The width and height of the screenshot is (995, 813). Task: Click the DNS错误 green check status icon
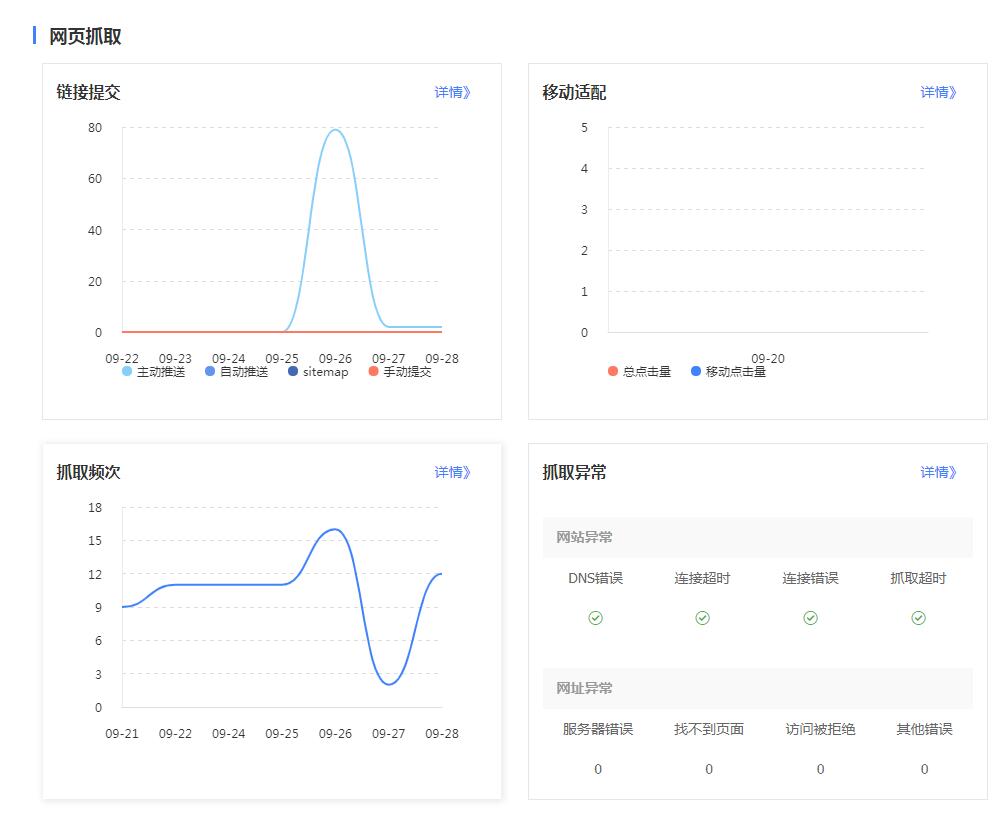(x=597, y=618)
